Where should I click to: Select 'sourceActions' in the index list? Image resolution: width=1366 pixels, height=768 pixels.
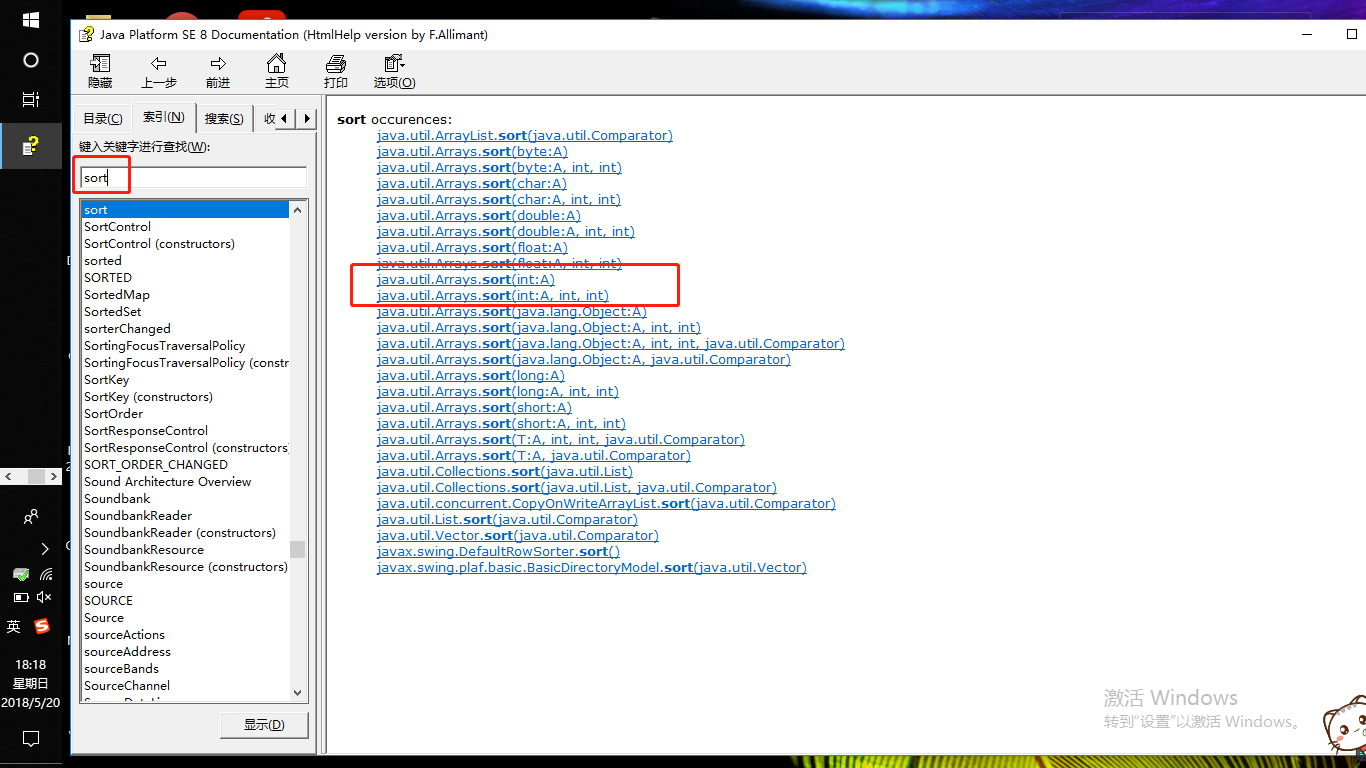124,635
